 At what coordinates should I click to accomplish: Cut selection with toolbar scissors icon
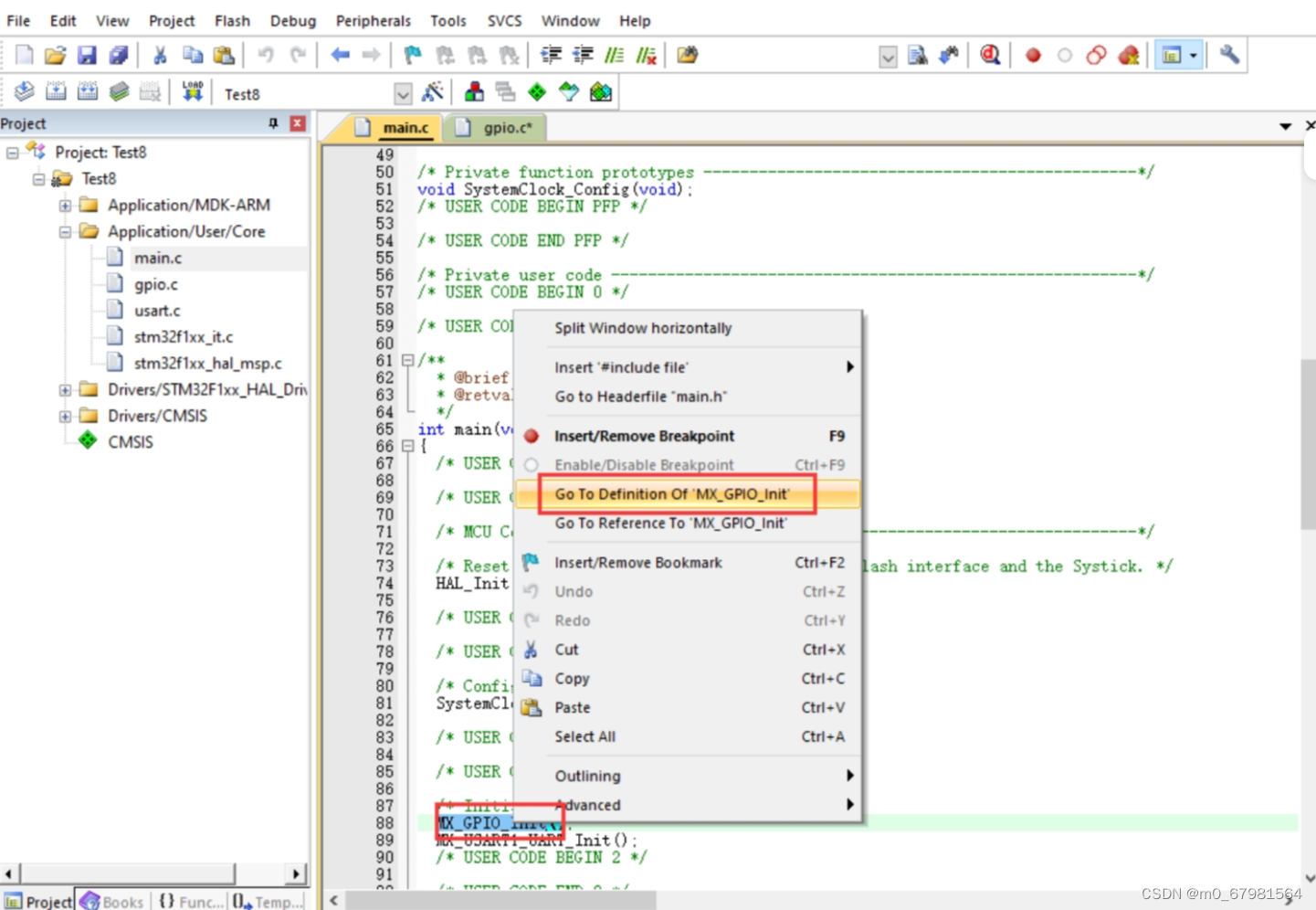click(160, 55)
